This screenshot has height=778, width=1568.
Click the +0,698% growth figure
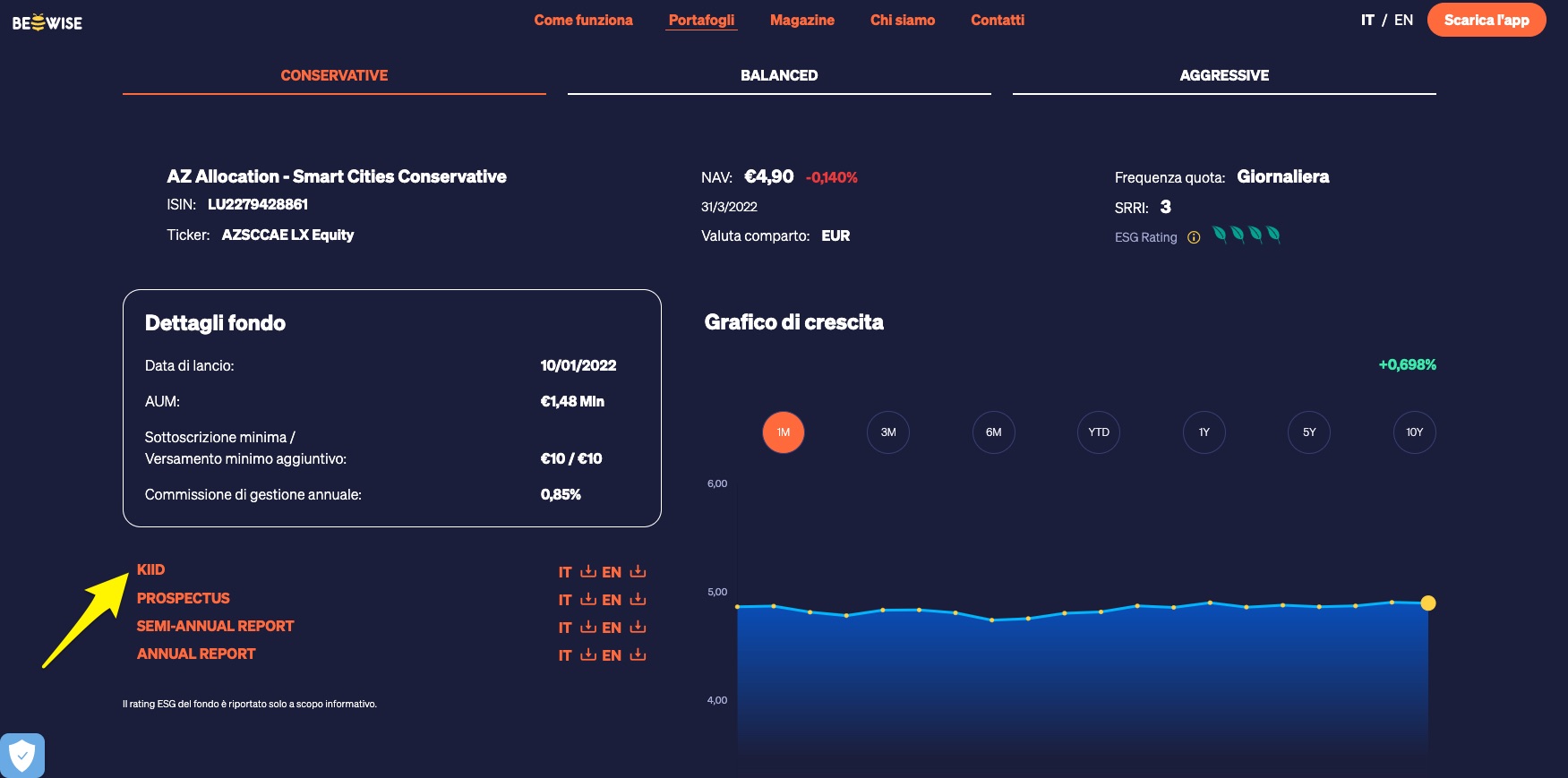[1407, 364]
